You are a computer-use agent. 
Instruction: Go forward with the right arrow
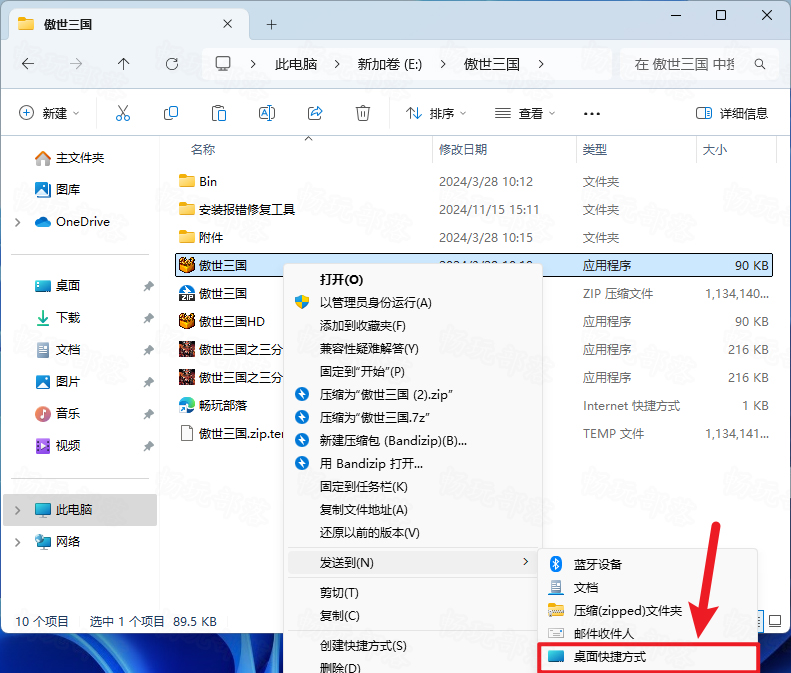point(76,64)
